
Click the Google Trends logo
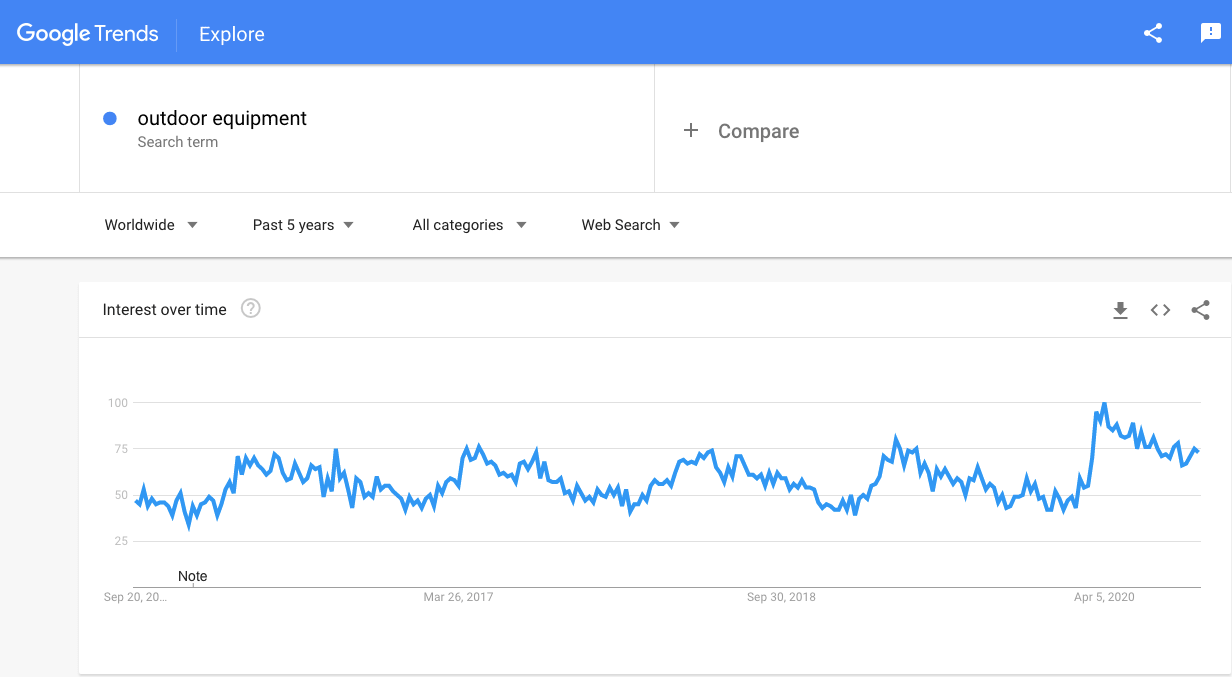point(88,33)
